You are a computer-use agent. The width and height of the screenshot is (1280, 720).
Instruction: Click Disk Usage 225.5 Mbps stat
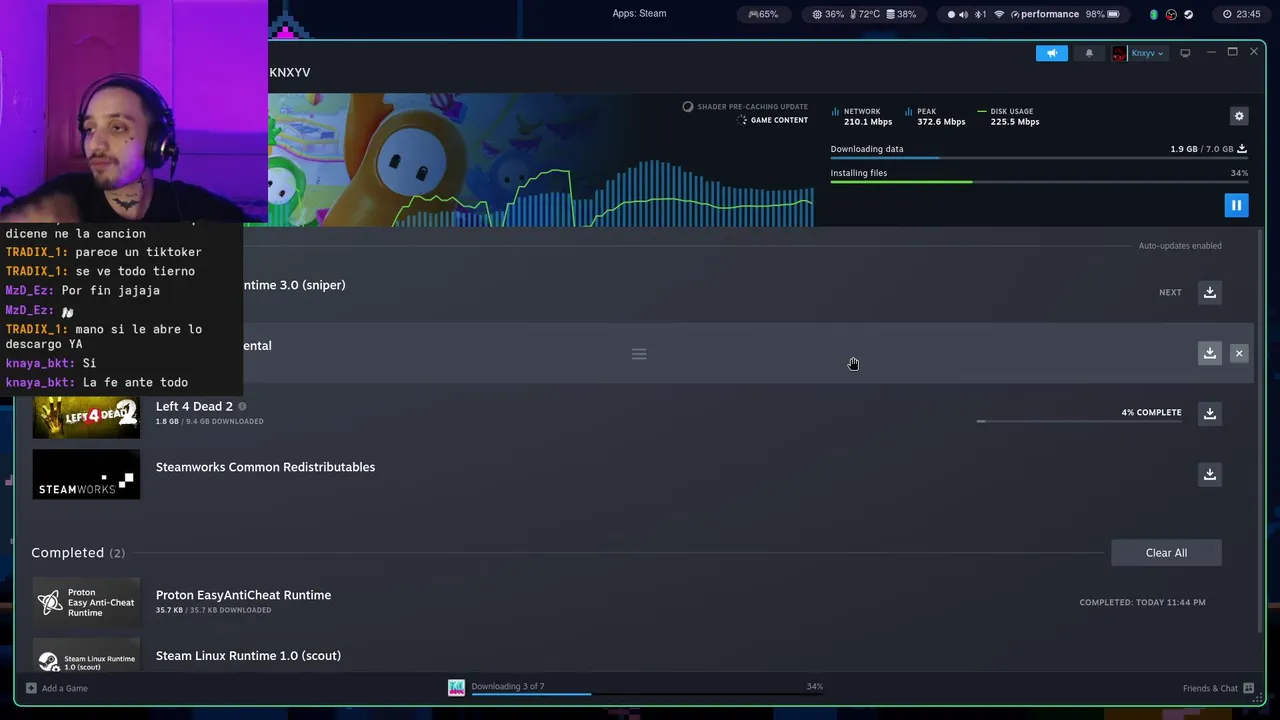click(1008, 116)
